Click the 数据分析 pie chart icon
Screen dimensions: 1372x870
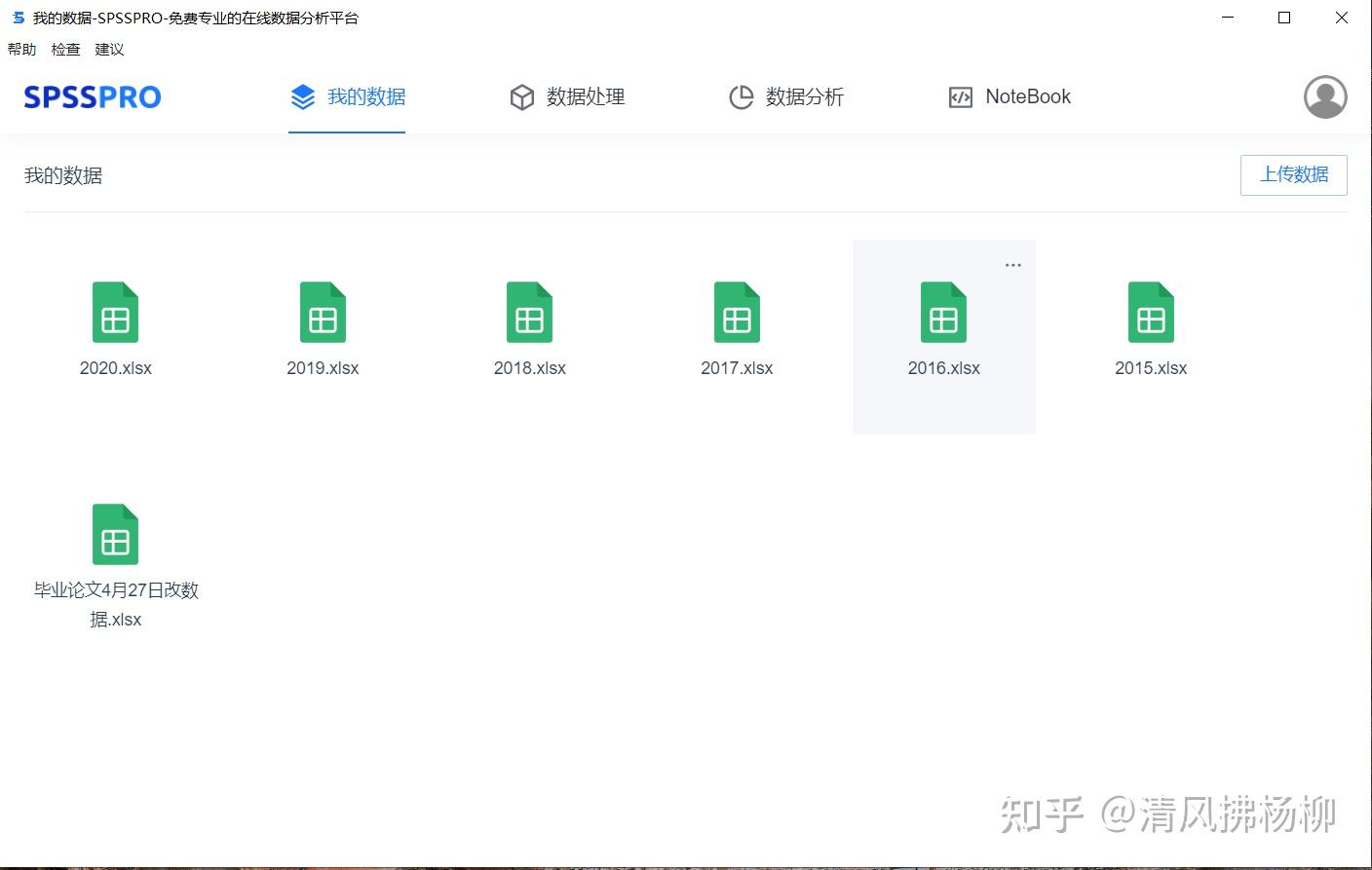pos(742,96)
